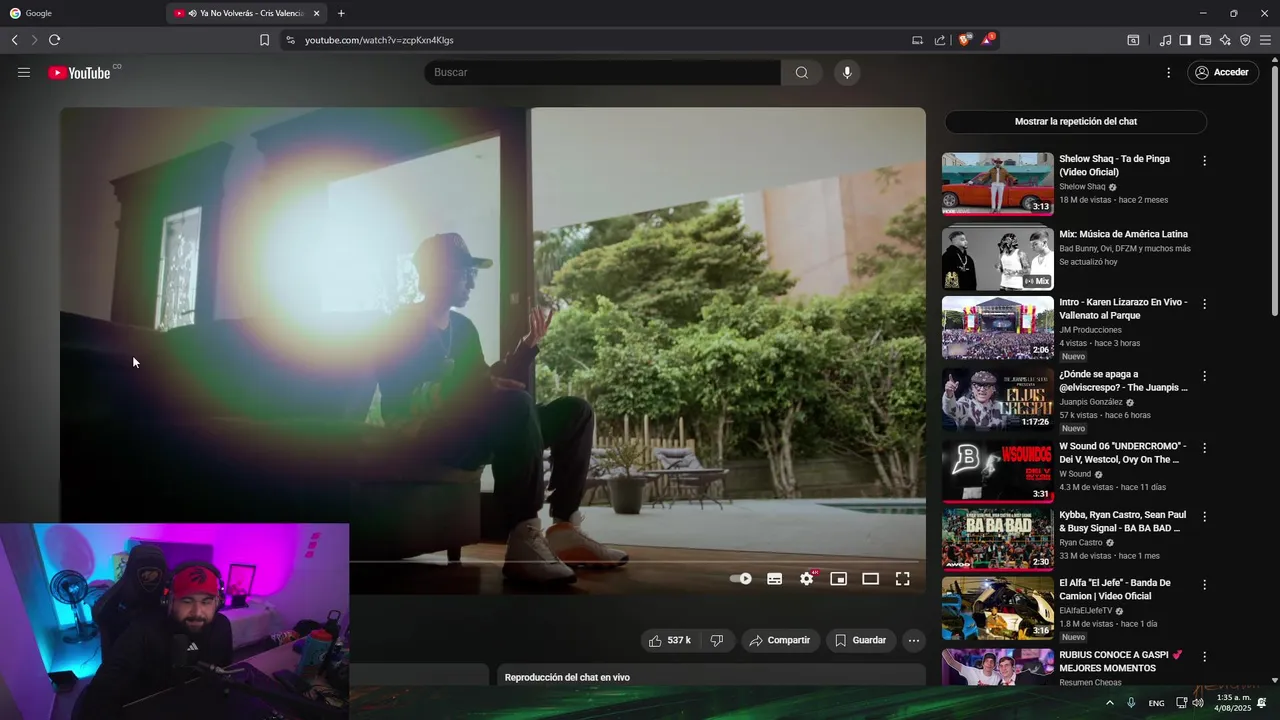Click Mostrar la repetición del chat

click(x=1076, y=121)
